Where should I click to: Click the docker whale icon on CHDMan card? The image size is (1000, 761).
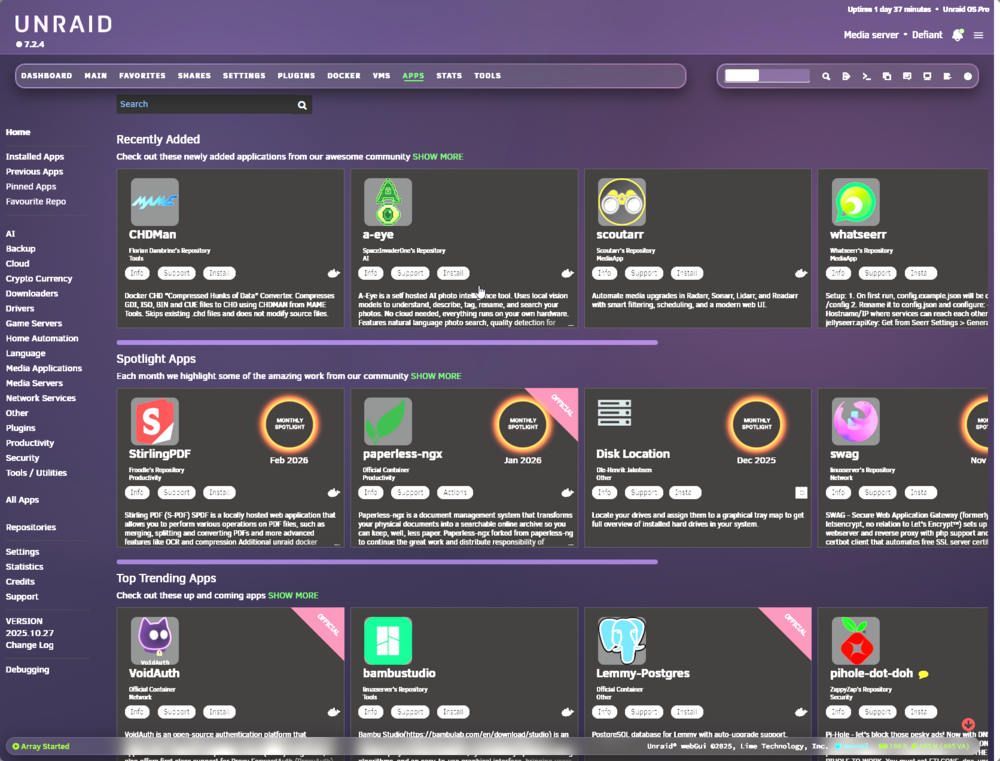coord(334,274)
